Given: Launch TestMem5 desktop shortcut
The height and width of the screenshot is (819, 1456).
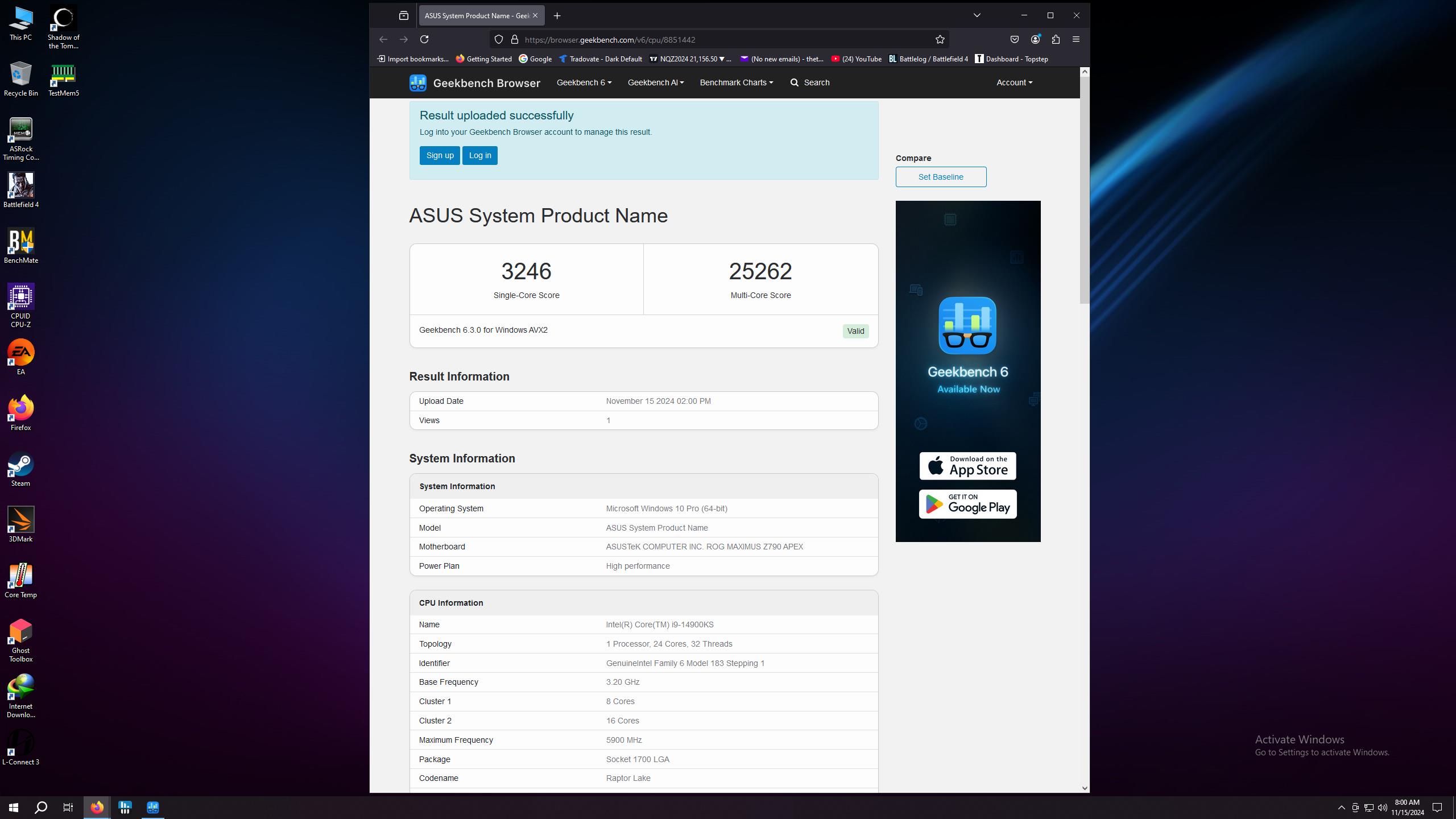Looking at the screenshot, I should click(x=63, y=79).
